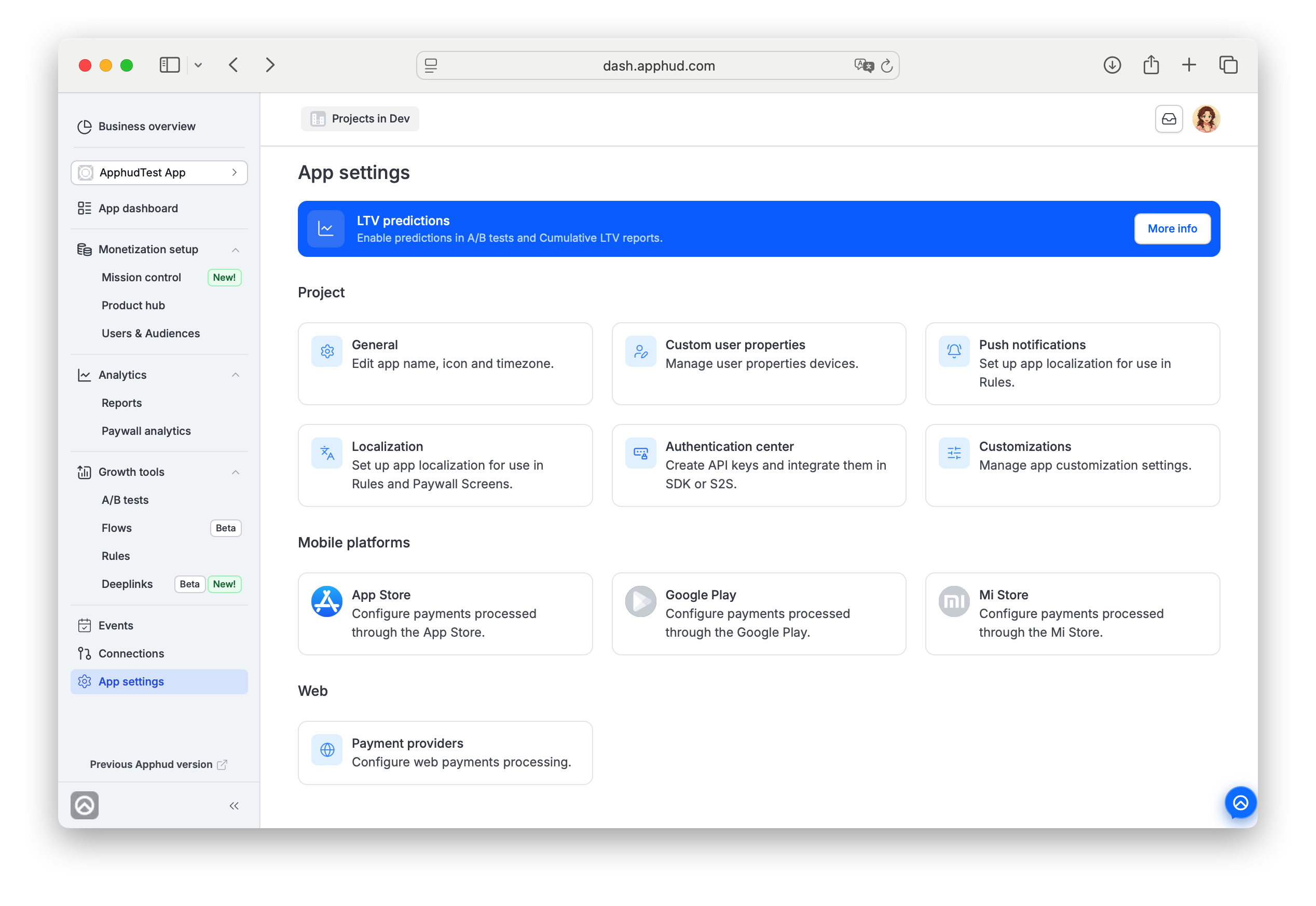
Task: Open the support chat bubble
Action: click(1240, 803)
